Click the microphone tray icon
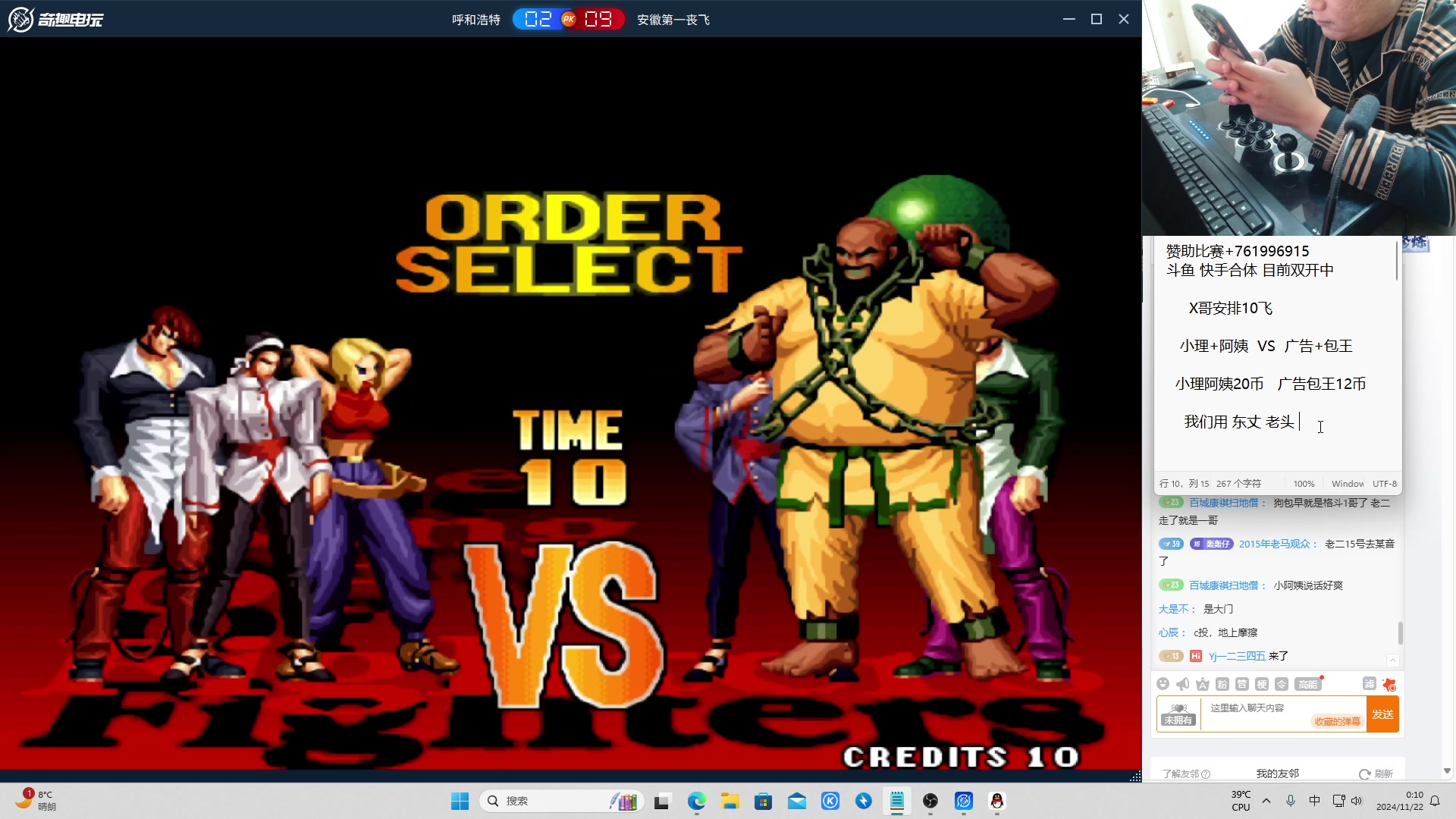The width and height of the screenshot is (1456, 819). 1291,801
